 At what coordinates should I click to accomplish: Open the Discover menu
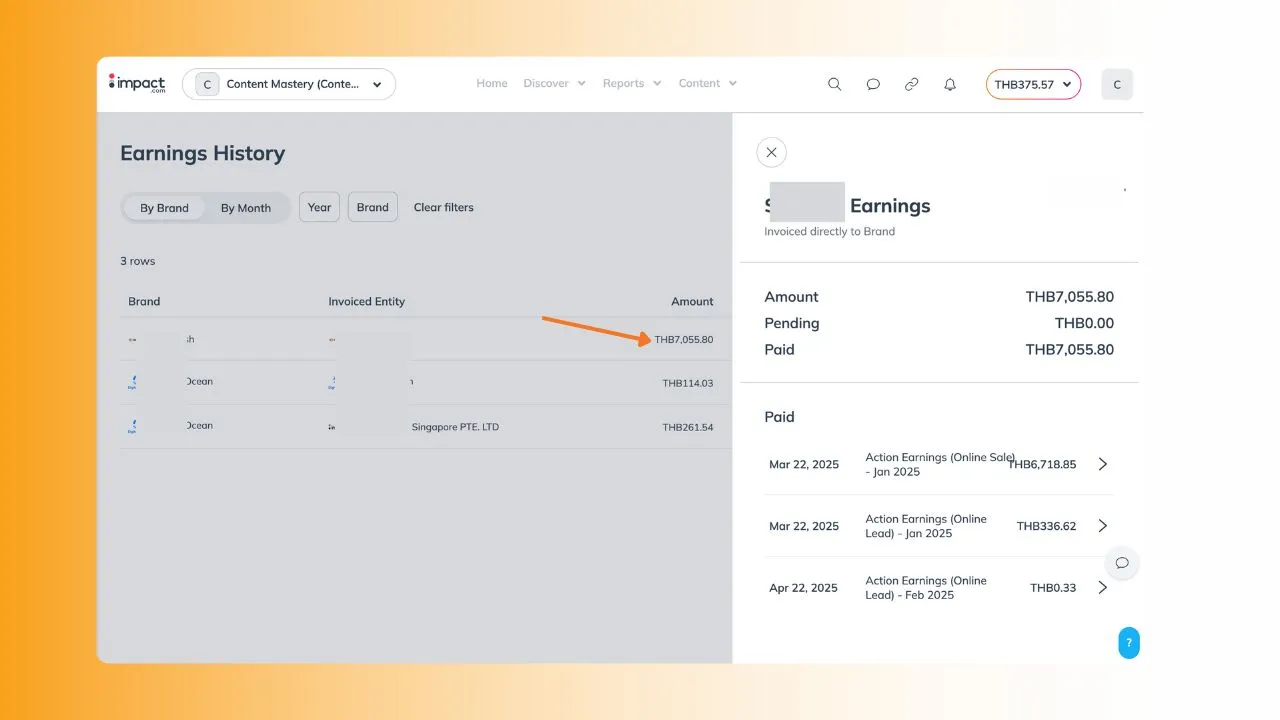tap(554, 84)
